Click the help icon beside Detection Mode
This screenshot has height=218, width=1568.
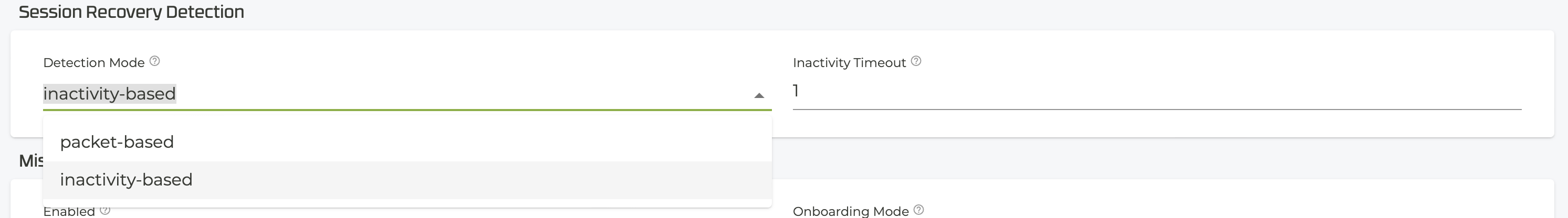pos(154,61)
